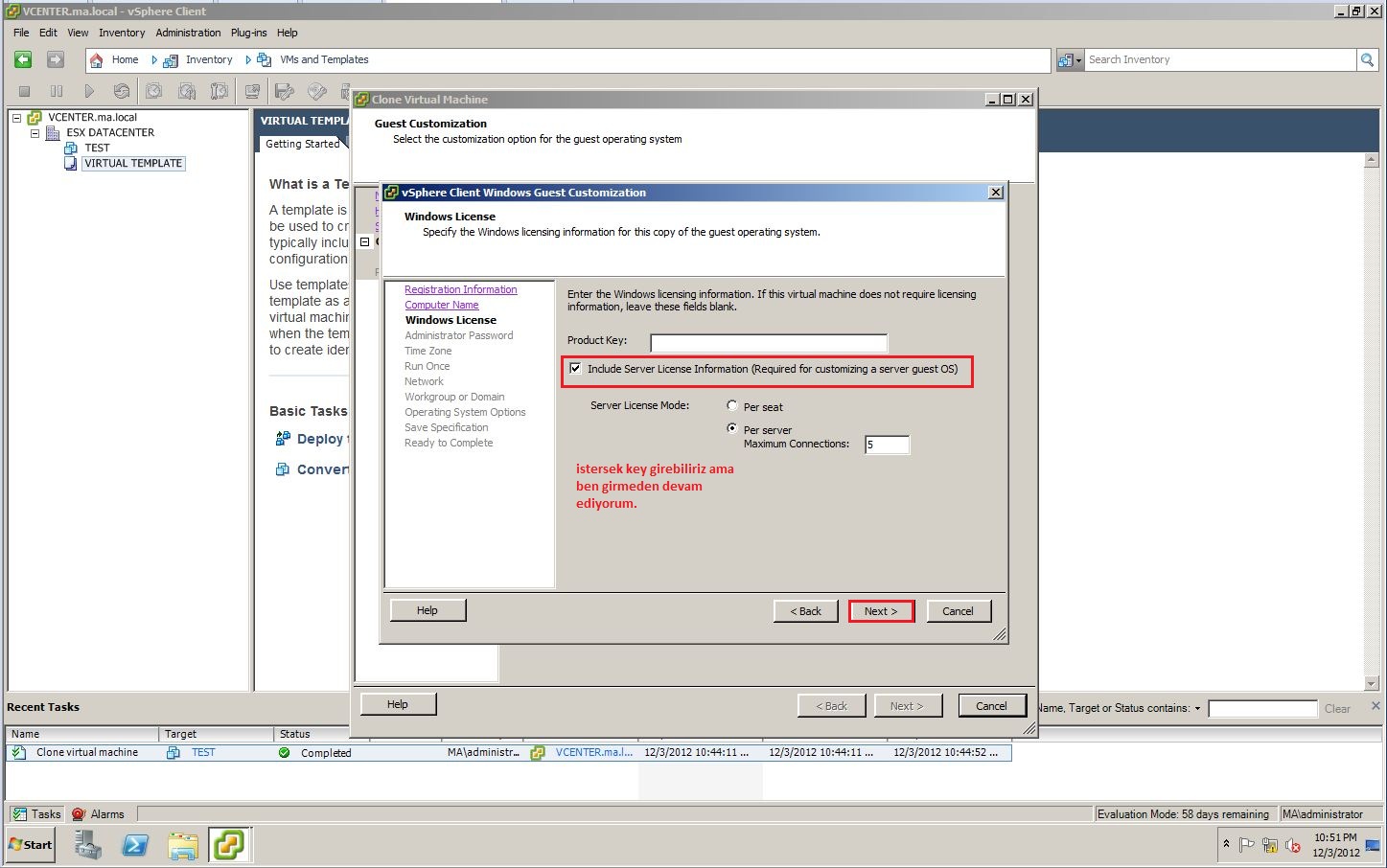
Task: Click the TEST target link in Recent Tasks
Action: [x=203, y=752]
